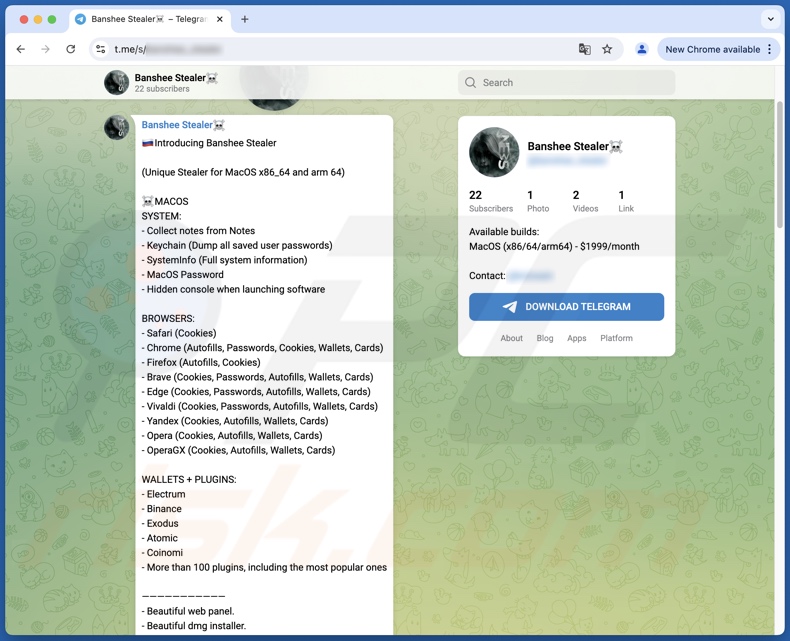This screenshot has width=790, height=641.
Task: Click '22 subscribers' in the header
Action: (162, 89)
